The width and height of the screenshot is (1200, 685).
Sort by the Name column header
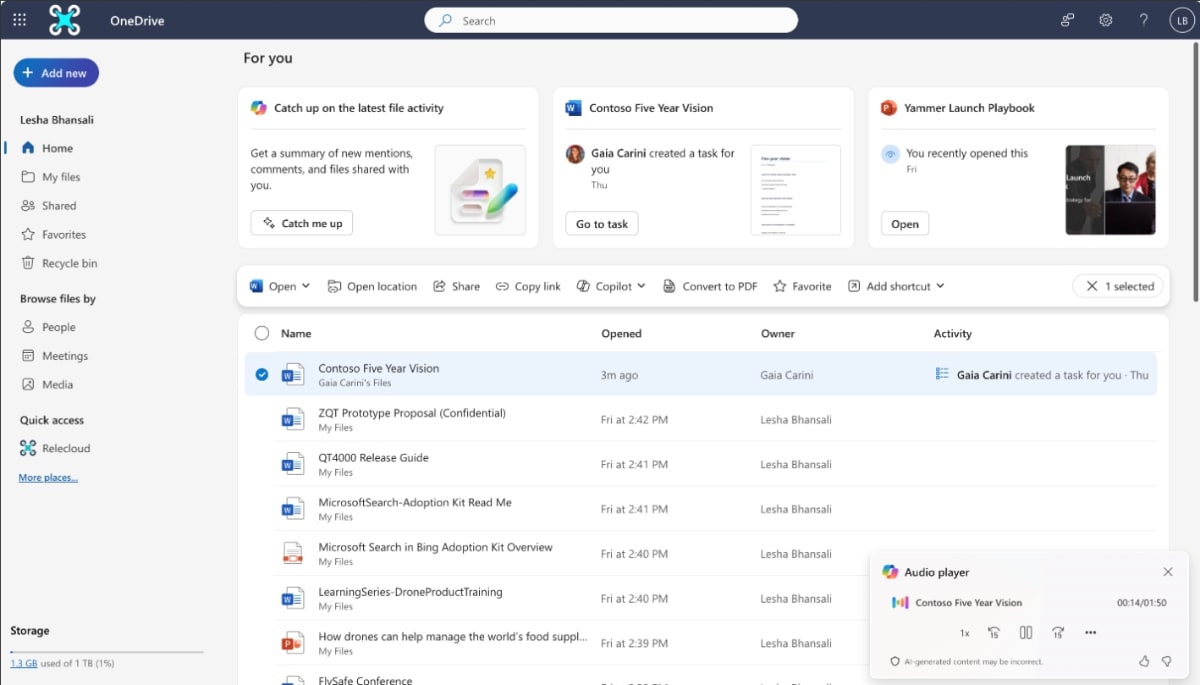pyautogui.click(x=296, y=334)
